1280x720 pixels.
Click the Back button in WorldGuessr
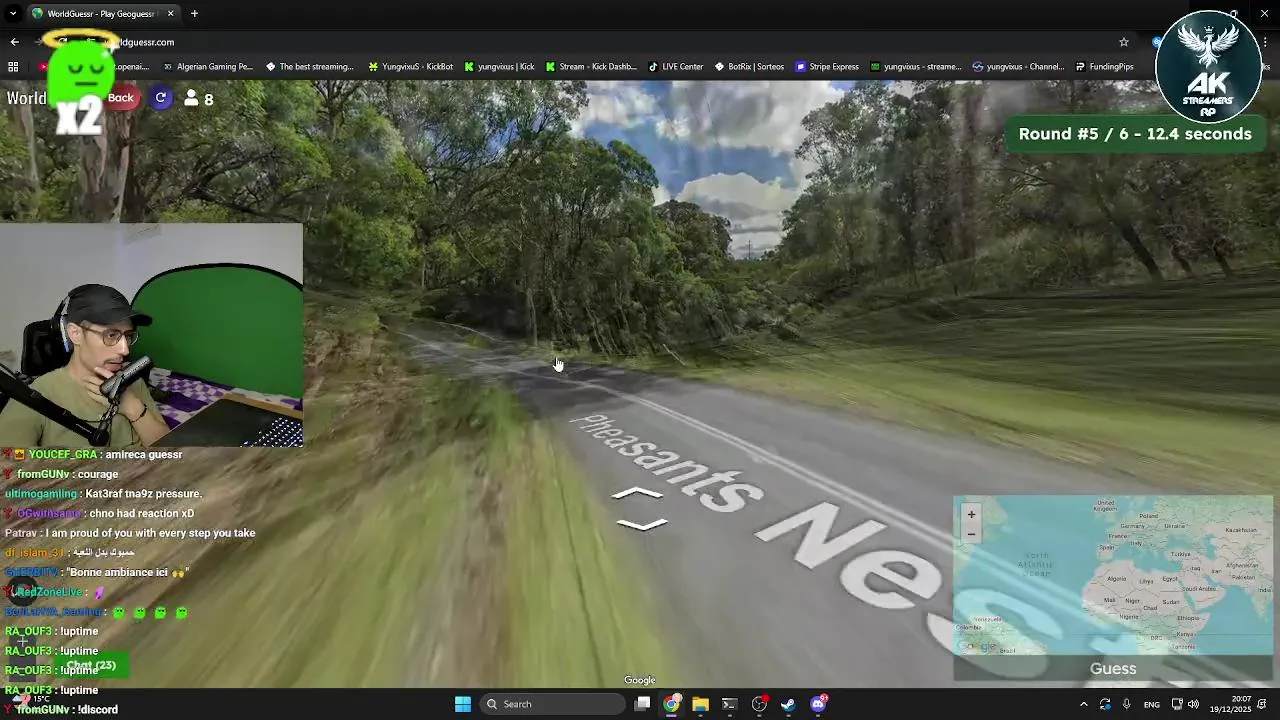tap(120, 97)
